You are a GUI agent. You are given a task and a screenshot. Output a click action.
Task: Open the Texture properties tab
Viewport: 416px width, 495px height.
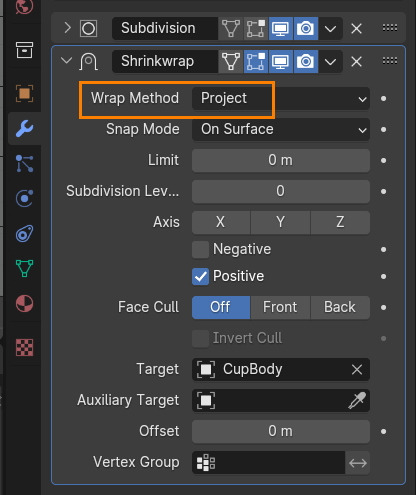(24, 347)
